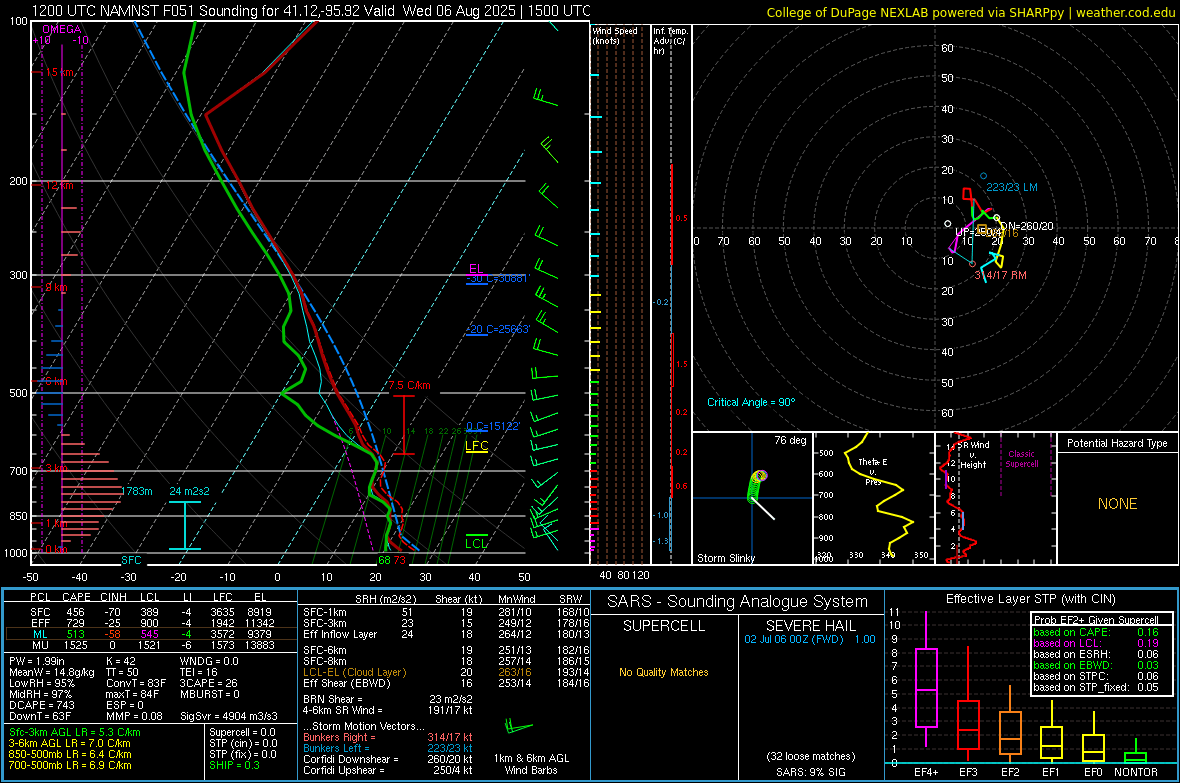Select the '314/17 RM' hodograph marker label
Image resolution: width=1180 pixels, height=783 pixels.
[x=1001, y=276]
